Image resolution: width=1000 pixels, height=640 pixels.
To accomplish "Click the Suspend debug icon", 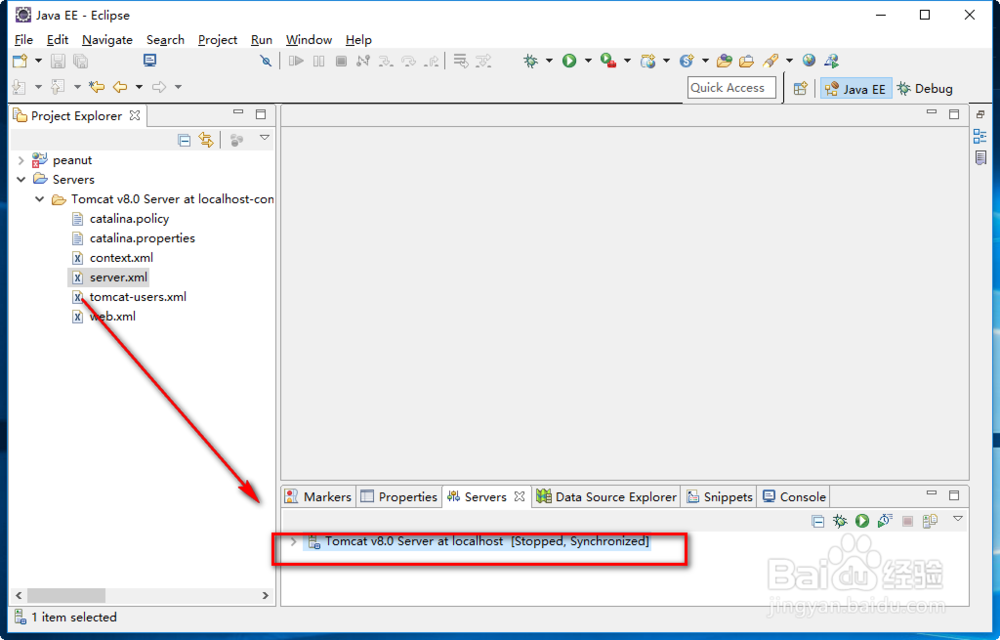I will coord(319,61).
